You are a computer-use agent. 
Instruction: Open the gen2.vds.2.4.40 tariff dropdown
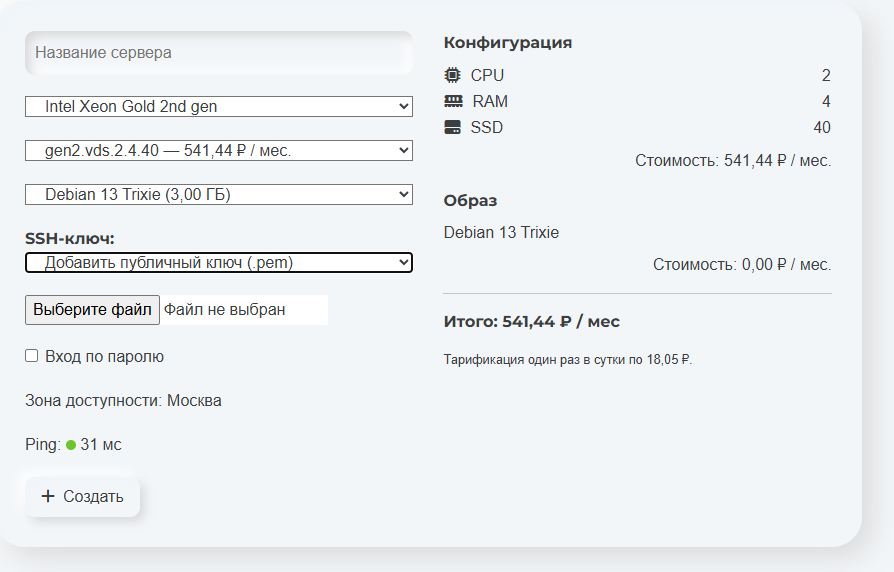click(x=219, y=151)
